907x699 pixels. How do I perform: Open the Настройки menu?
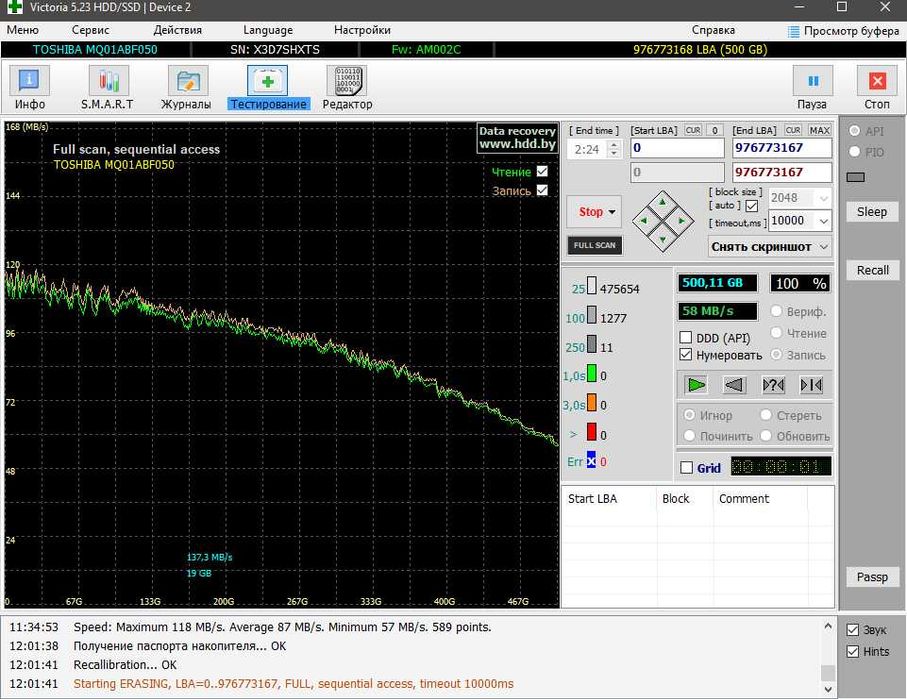click(x=362, y=30)
